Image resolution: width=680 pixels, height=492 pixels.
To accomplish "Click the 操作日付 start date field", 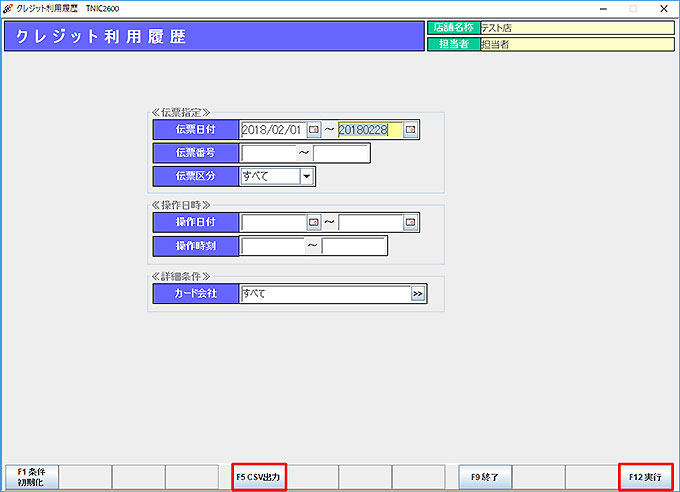I will pos(274,222).
